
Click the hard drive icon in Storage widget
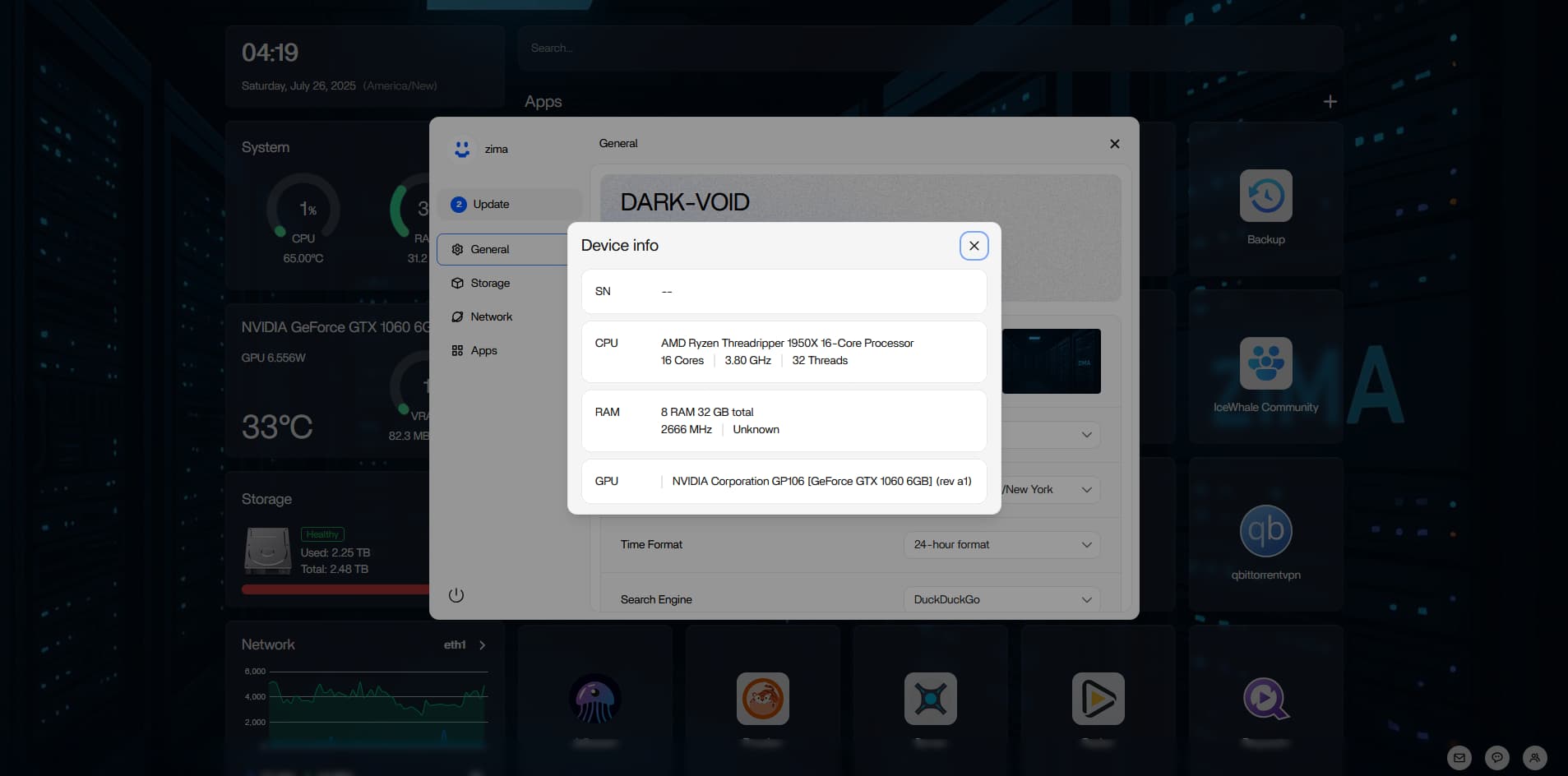point(268,551)
